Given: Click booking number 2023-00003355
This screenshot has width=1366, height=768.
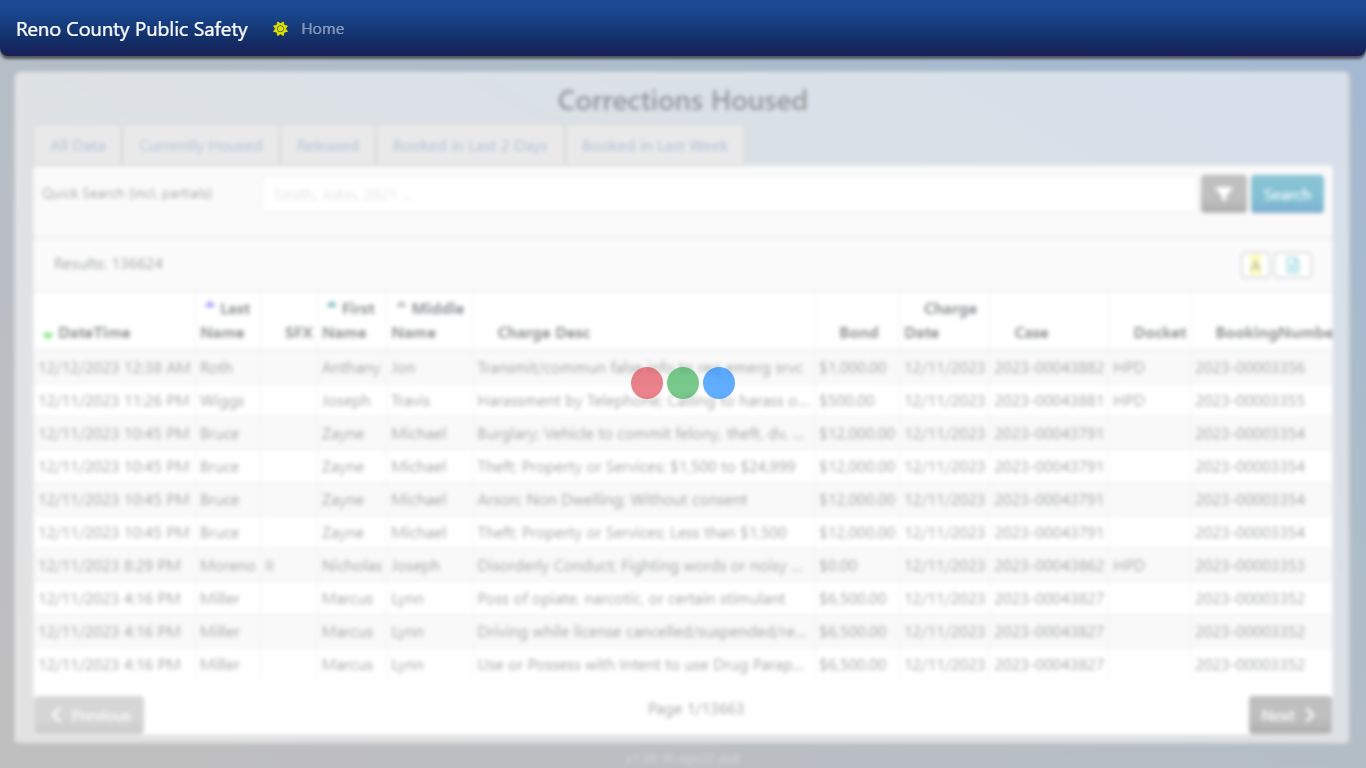Looking at the screenshot, I should click(1250, 401).
